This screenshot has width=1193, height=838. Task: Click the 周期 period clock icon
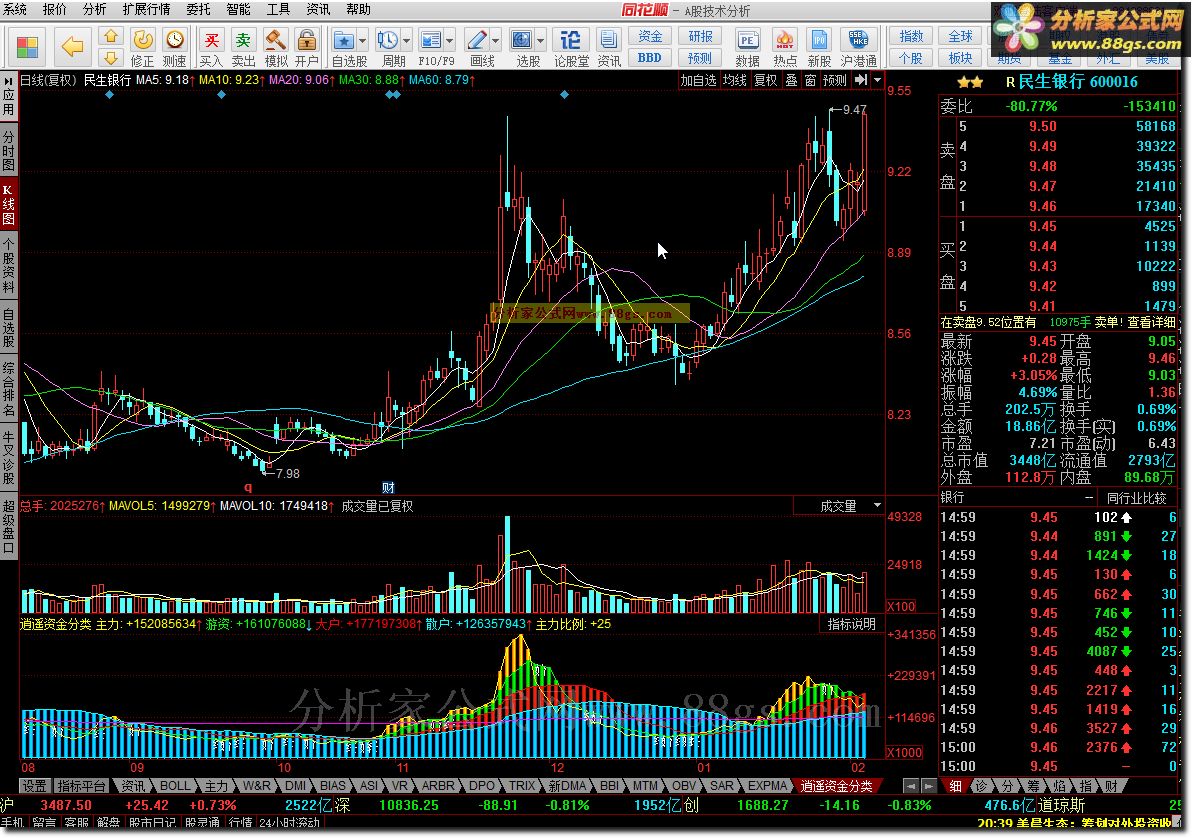[387, 40]
